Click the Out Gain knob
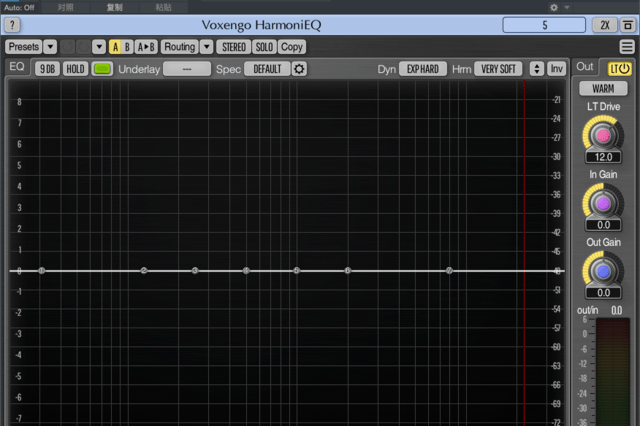640x426 pixels. 603,271
